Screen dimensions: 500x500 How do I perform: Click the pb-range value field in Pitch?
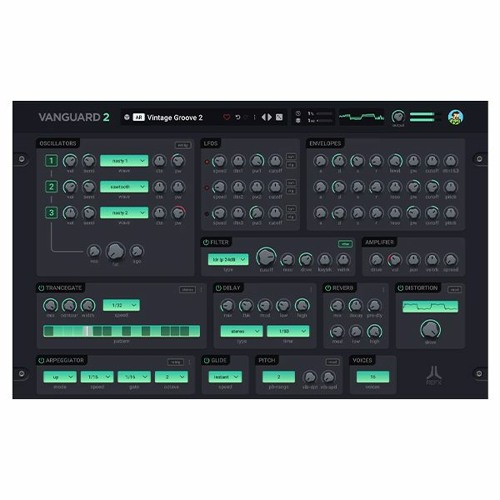[279, 377]
